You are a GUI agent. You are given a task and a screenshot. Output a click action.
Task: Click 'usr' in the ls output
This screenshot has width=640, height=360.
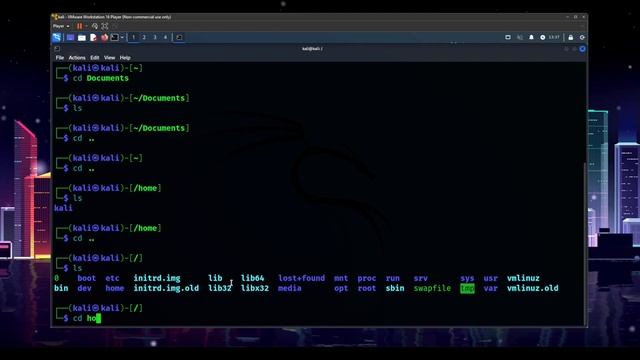(490, 278)
